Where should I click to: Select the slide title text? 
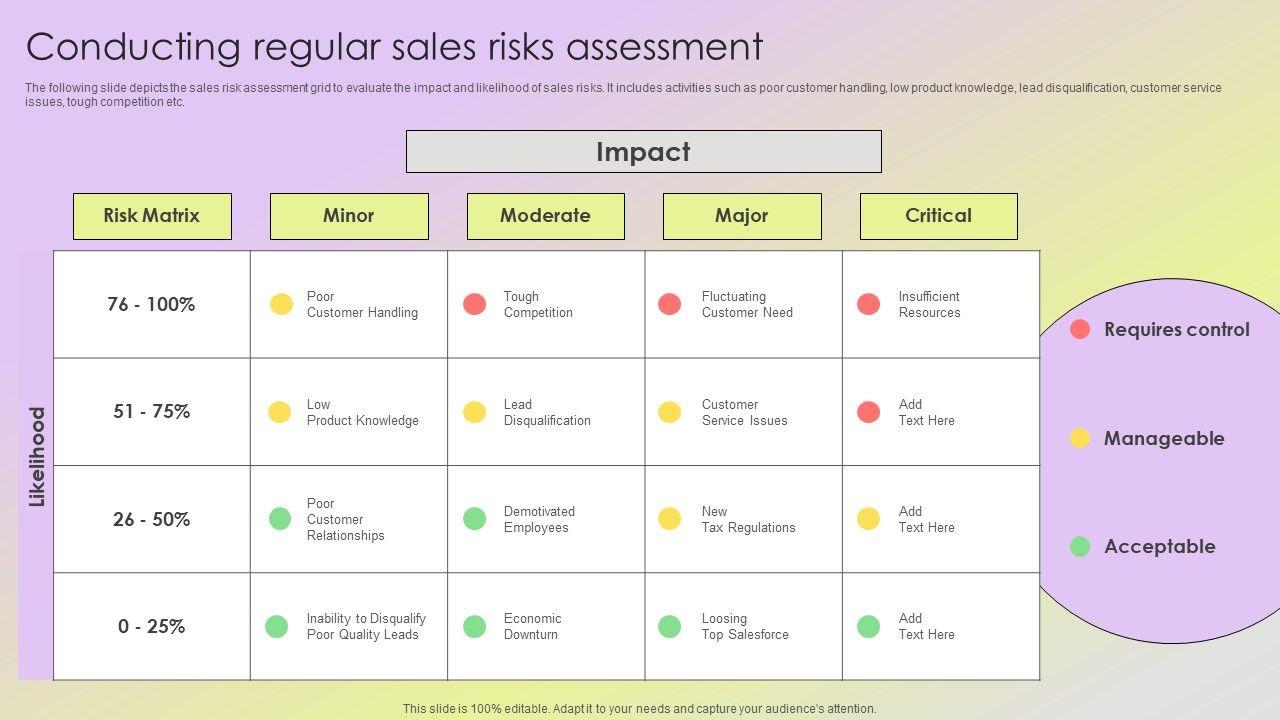(394, 47)
